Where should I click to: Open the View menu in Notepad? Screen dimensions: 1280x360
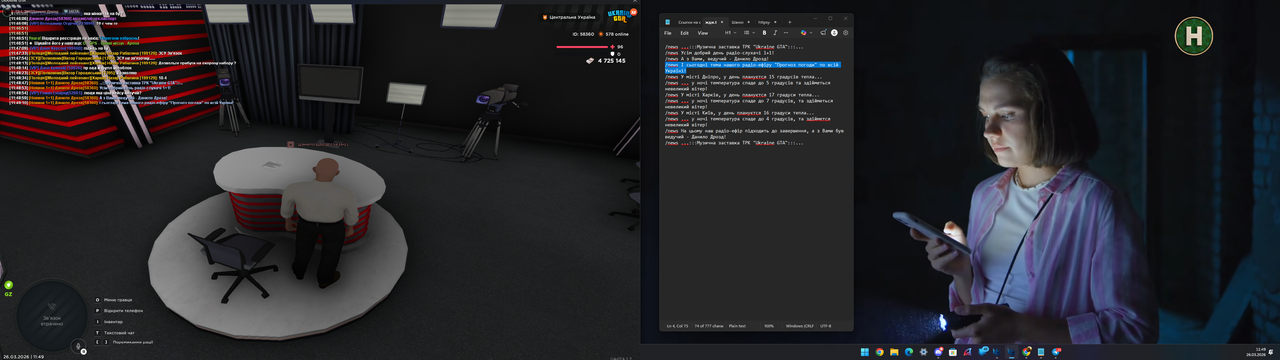(x=702, y=33)
